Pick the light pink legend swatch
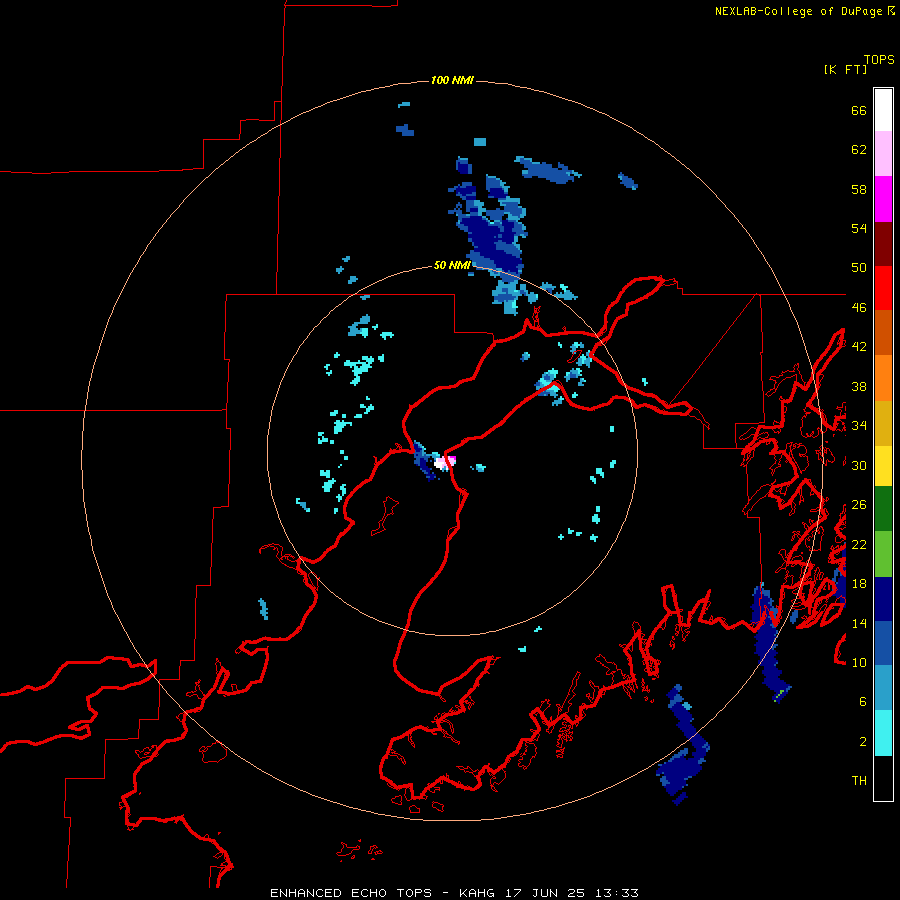Viewport: 900px width, 900px height. tap(883, 153)
